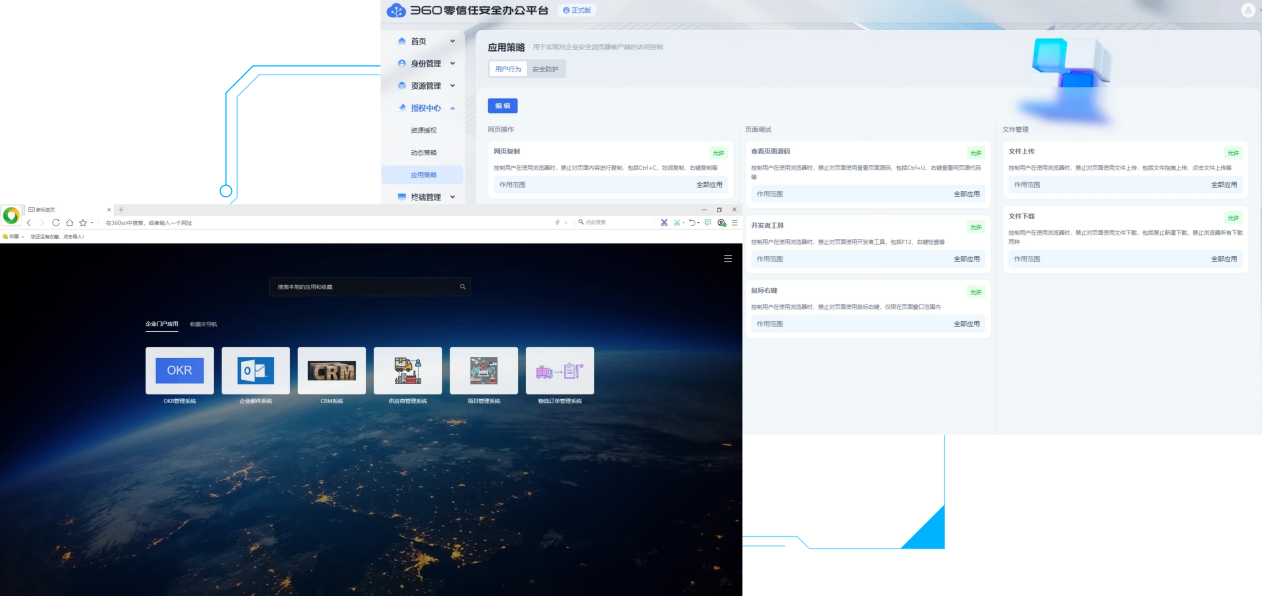Click 资源管理 icon in sidebar
Viewport: 1262px width, 596px height.
(402, 86)
